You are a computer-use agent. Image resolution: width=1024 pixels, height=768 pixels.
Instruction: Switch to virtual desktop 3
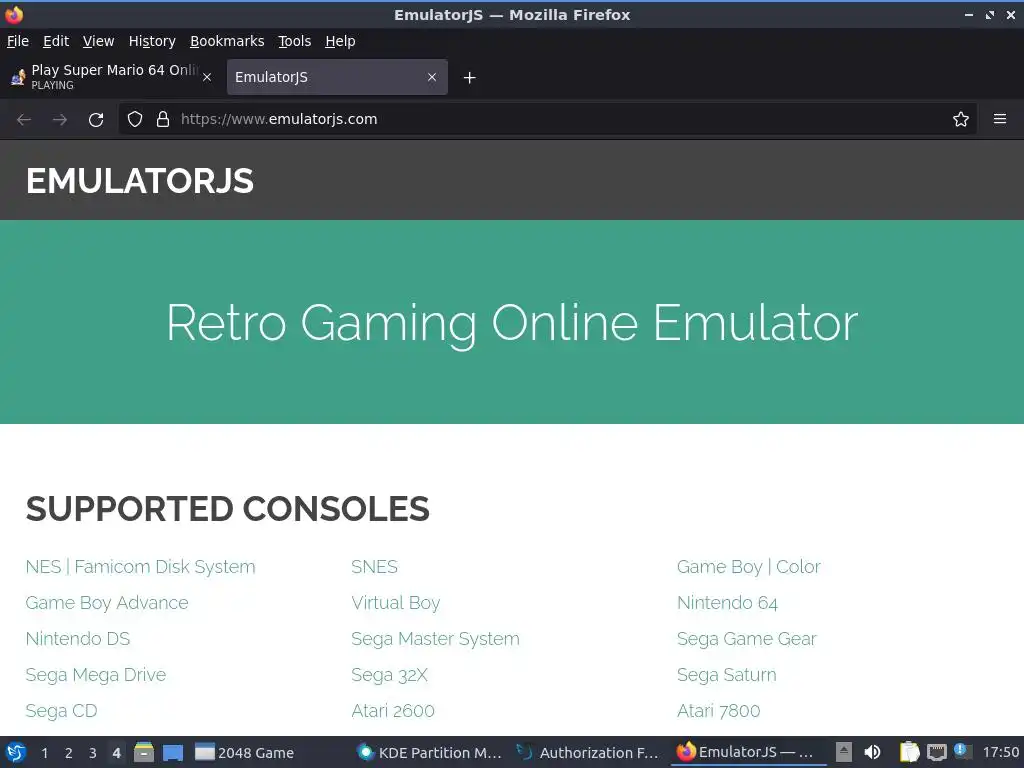pyautogui.click(x=93, y=753)
